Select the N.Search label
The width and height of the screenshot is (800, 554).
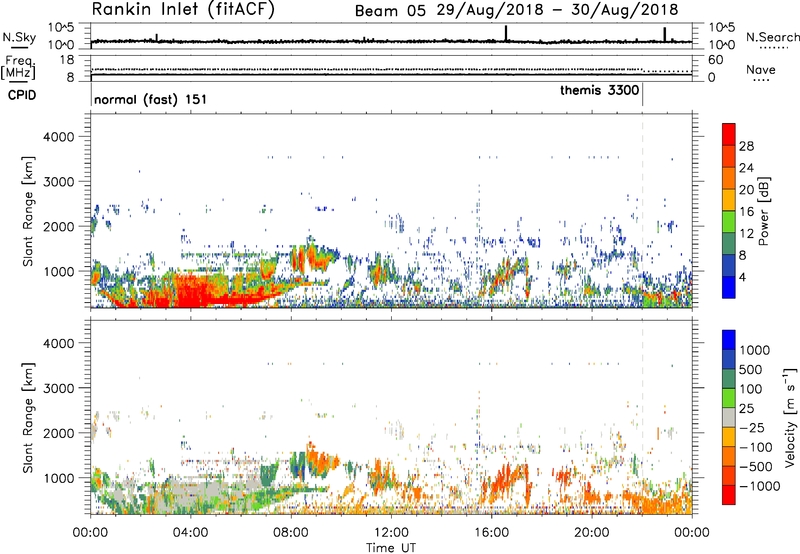pyautogui.click(x=772, y=37)
